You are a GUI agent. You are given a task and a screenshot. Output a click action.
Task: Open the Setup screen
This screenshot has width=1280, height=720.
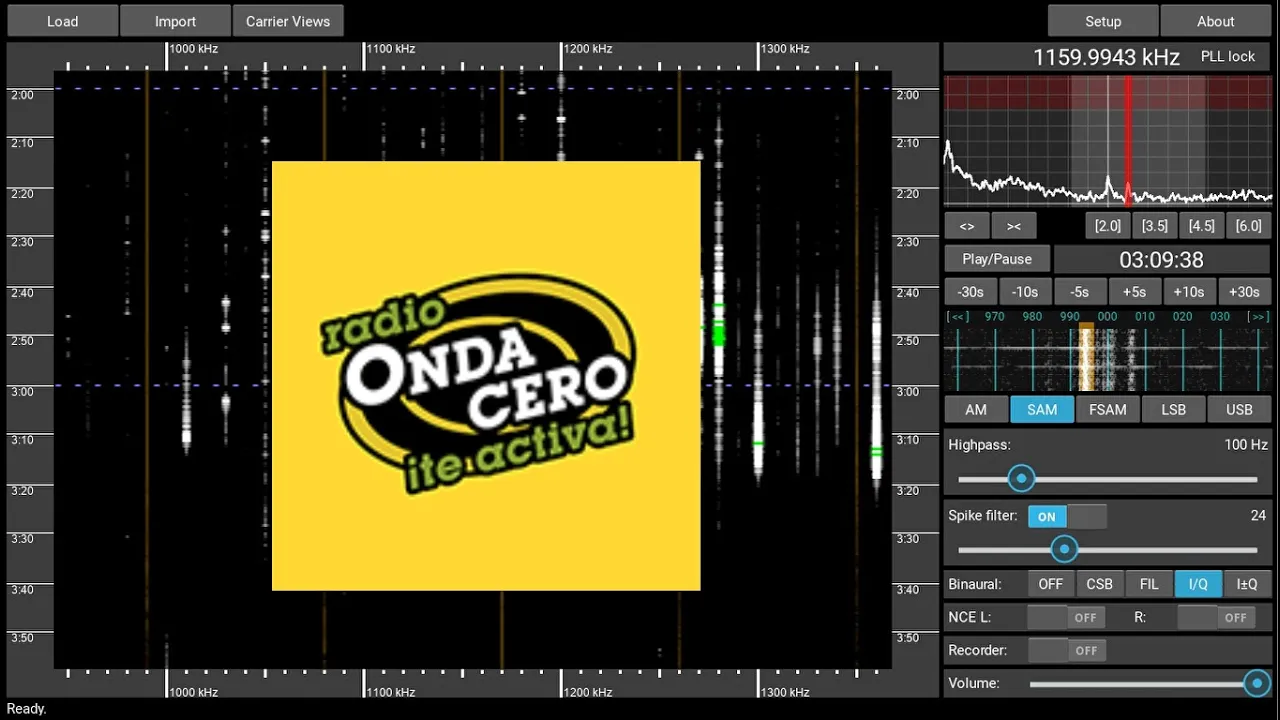1103,21
